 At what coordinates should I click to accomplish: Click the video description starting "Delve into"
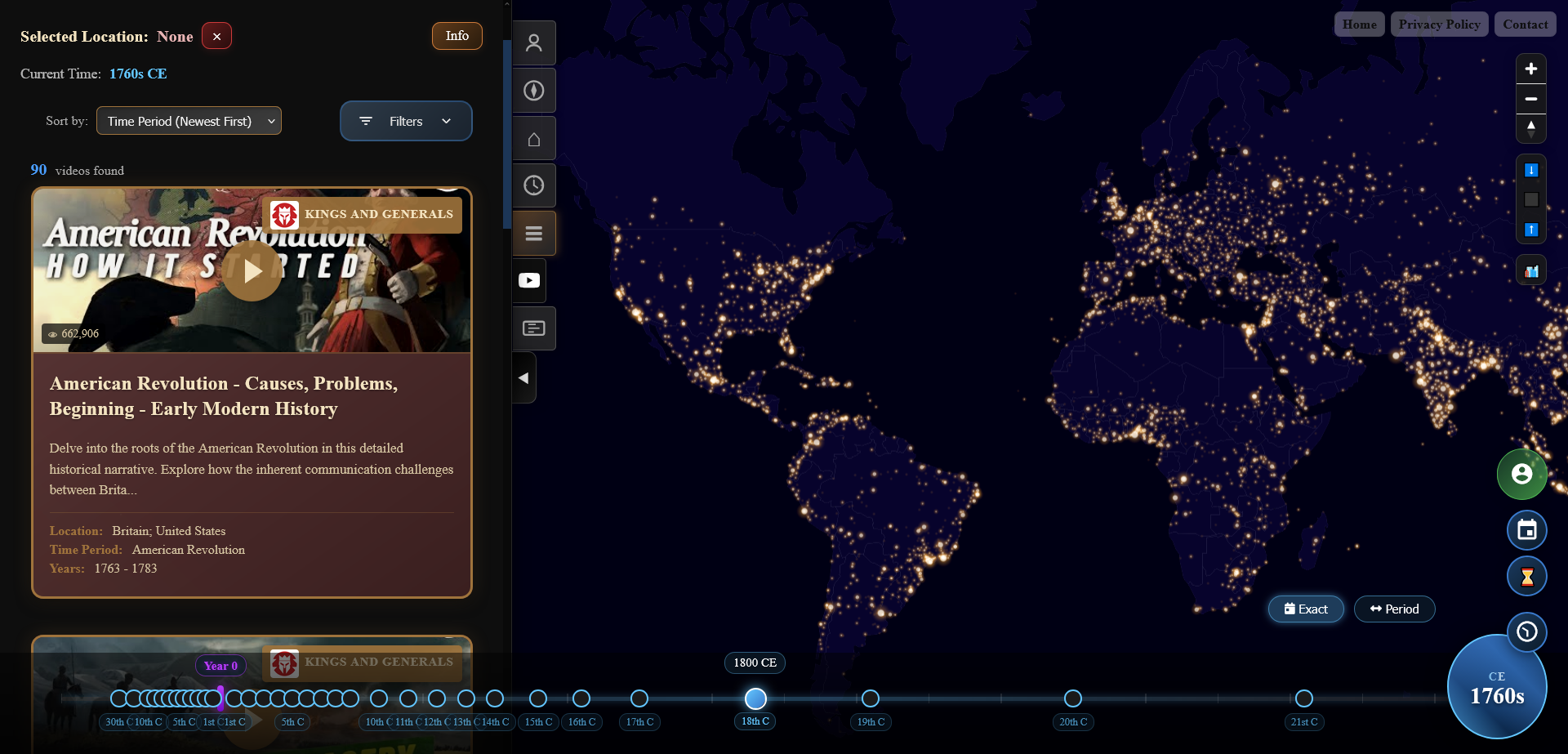[x=252, y=469]
